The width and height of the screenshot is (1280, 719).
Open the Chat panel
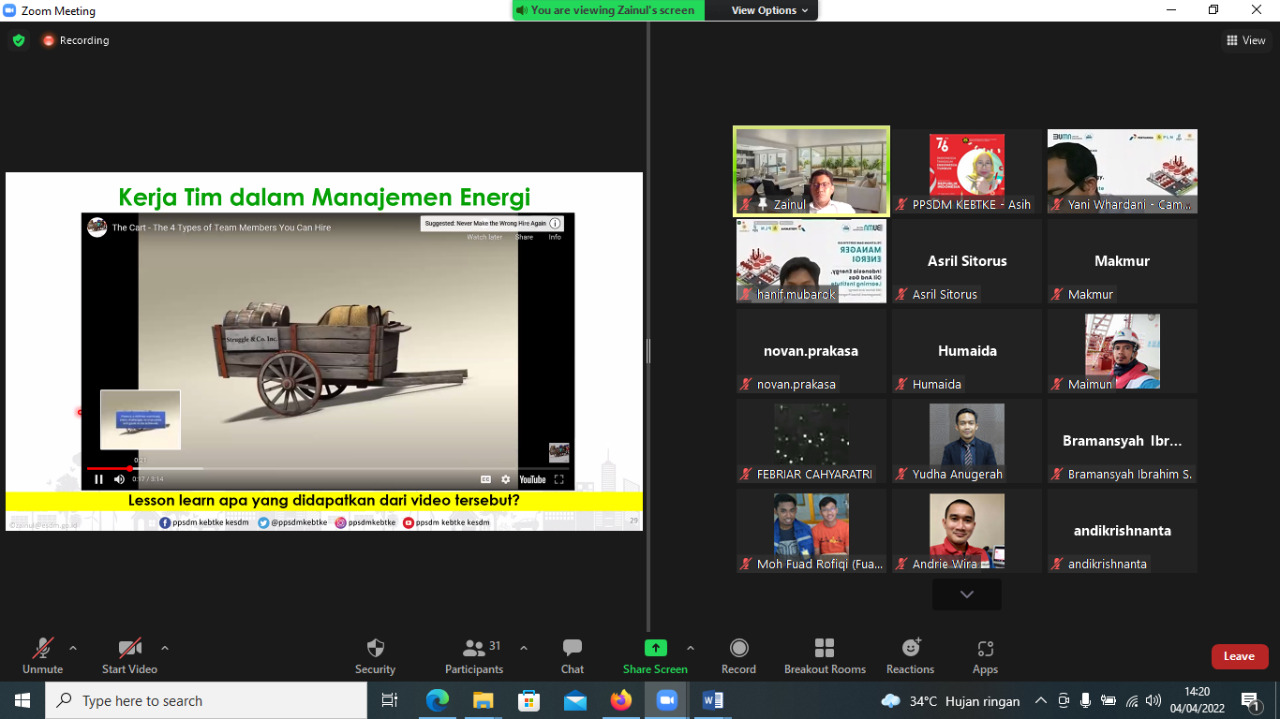pyautogui.click(x=572, y=656)
